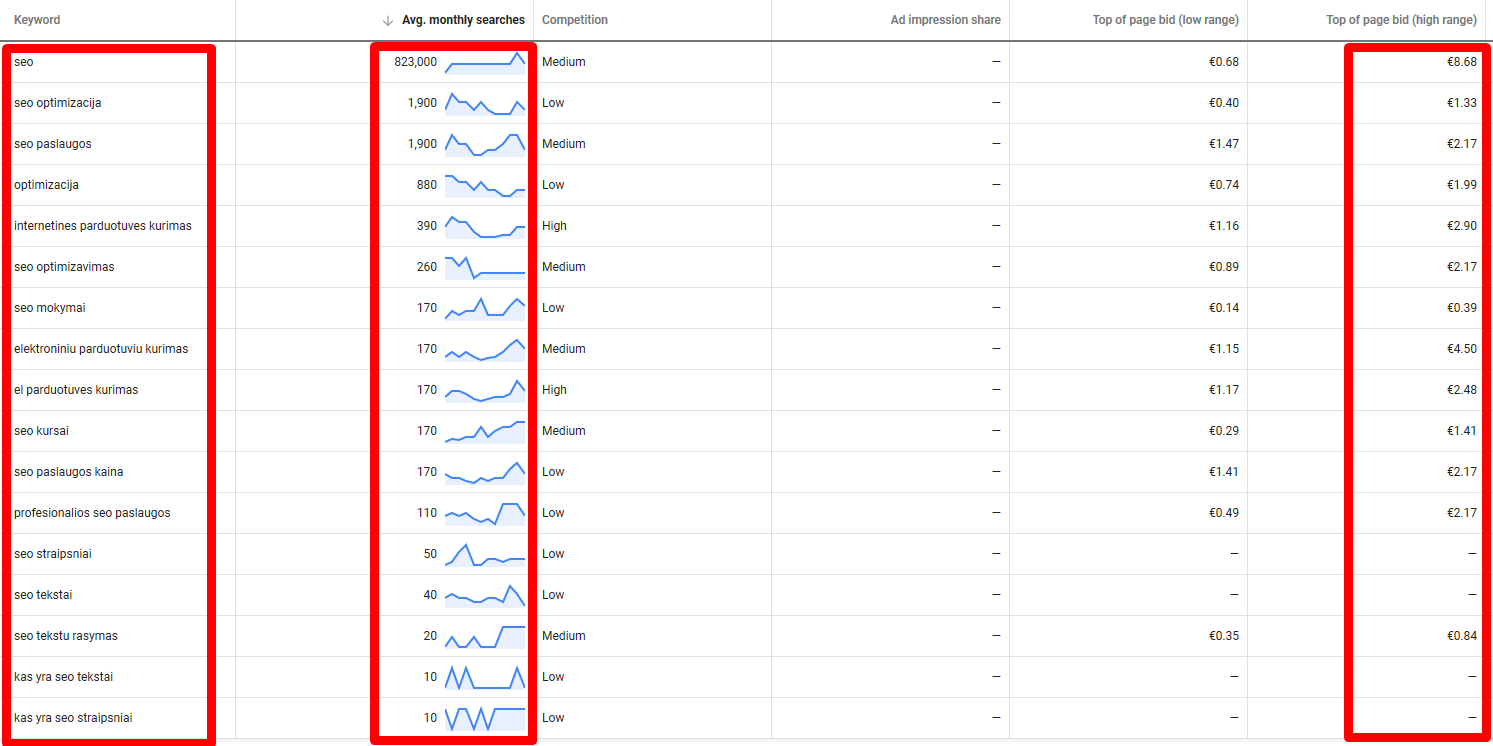Open trend sparkline for "kas yra seo straipsniai"
The height and width of the screenshot is (746, 1493).
485,718
